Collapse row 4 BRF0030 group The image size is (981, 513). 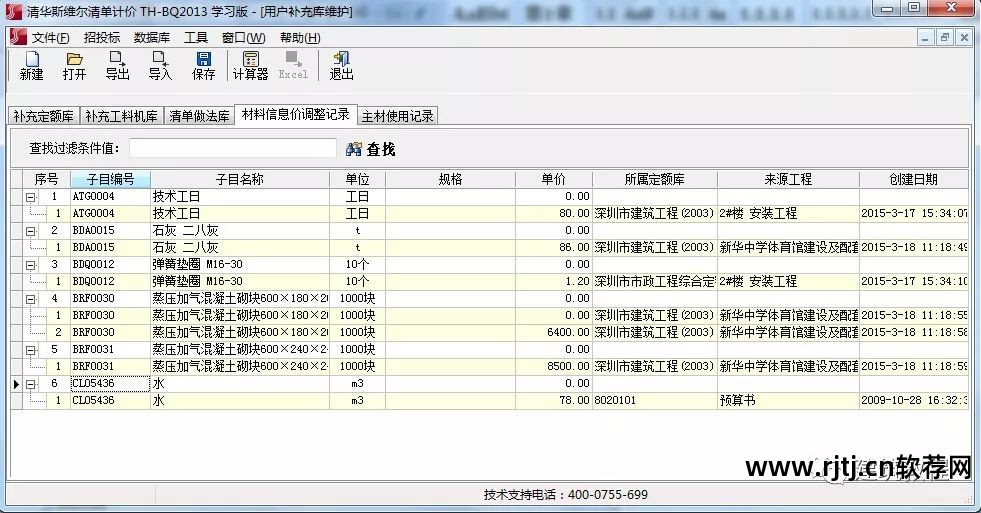click(30, 299)
